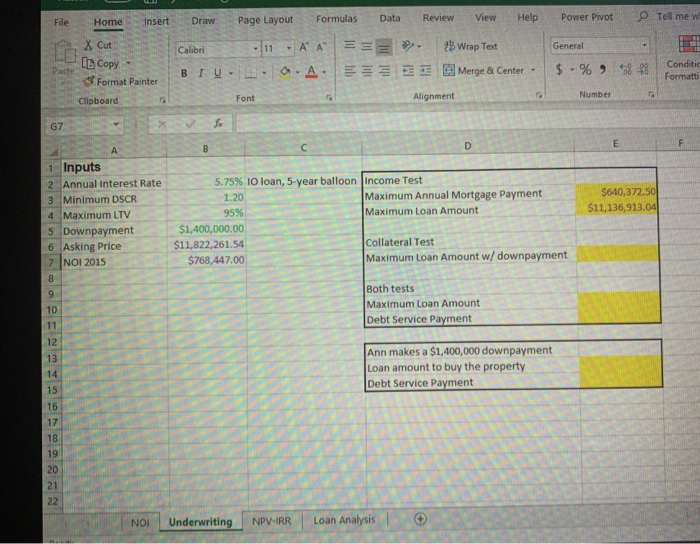Increase indent

tap(425, 71)
